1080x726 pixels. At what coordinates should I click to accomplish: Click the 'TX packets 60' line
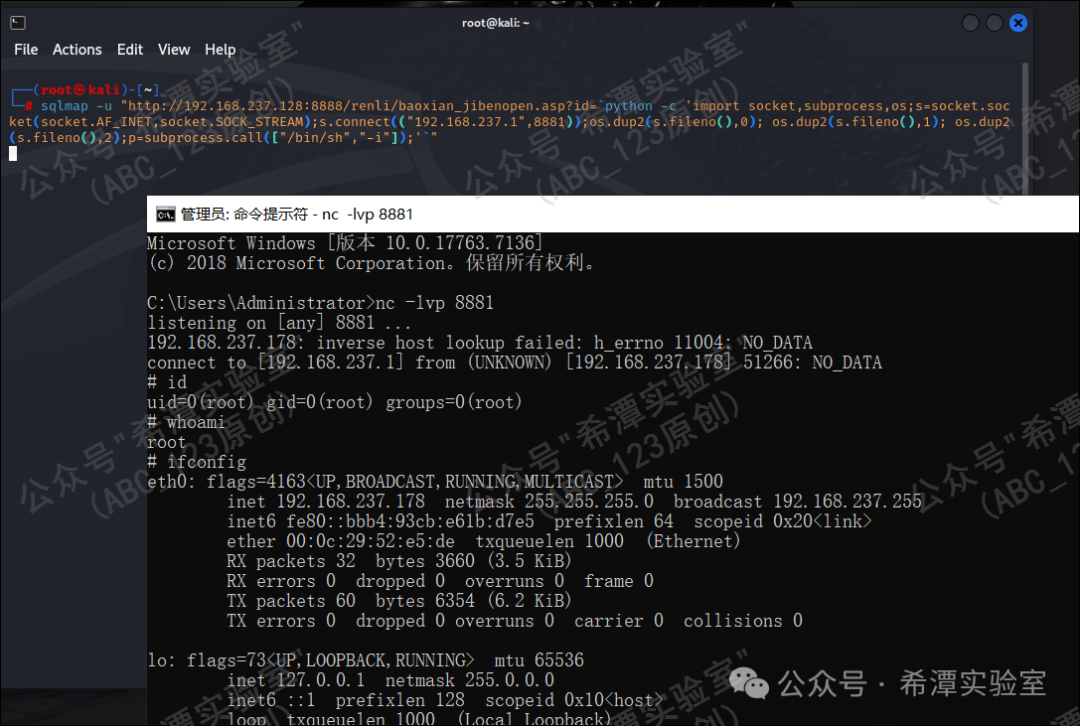click(x=399, y=601)
